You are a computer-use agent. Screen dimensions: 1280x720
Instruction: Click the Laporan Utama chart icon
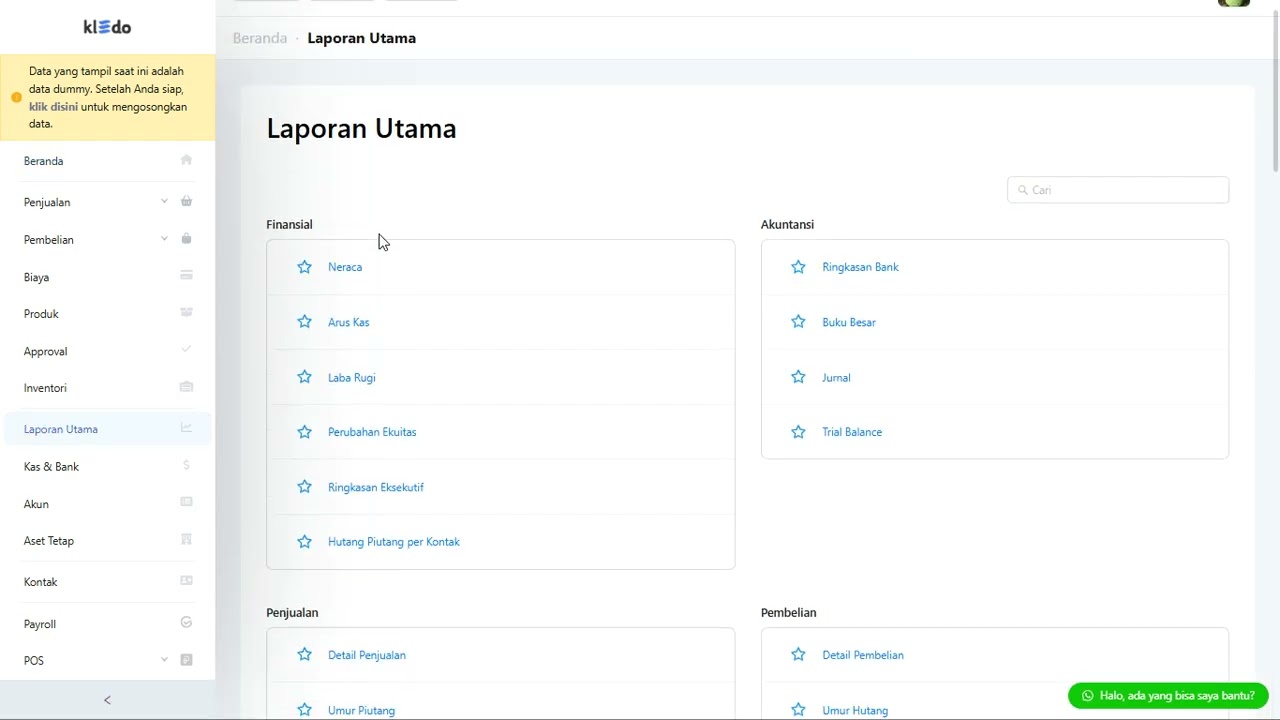point(186,427)
